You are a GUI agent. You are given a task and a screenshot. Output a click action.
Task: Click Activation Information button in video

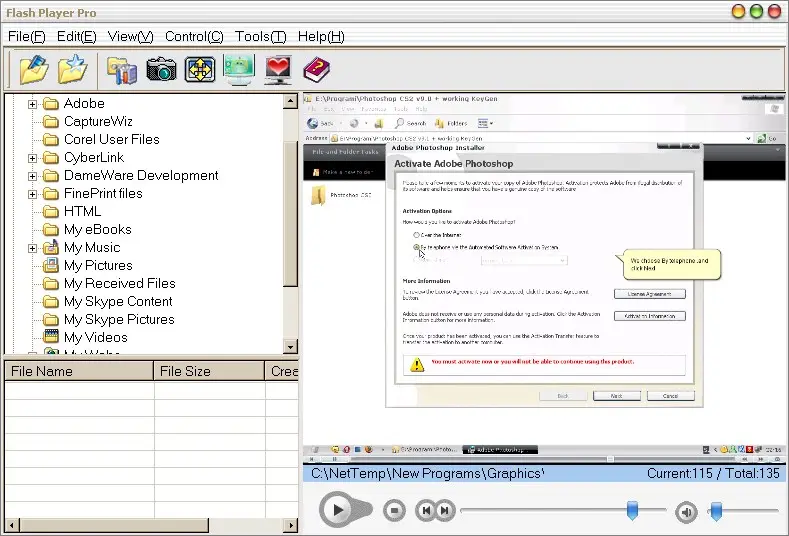point(650,316)
